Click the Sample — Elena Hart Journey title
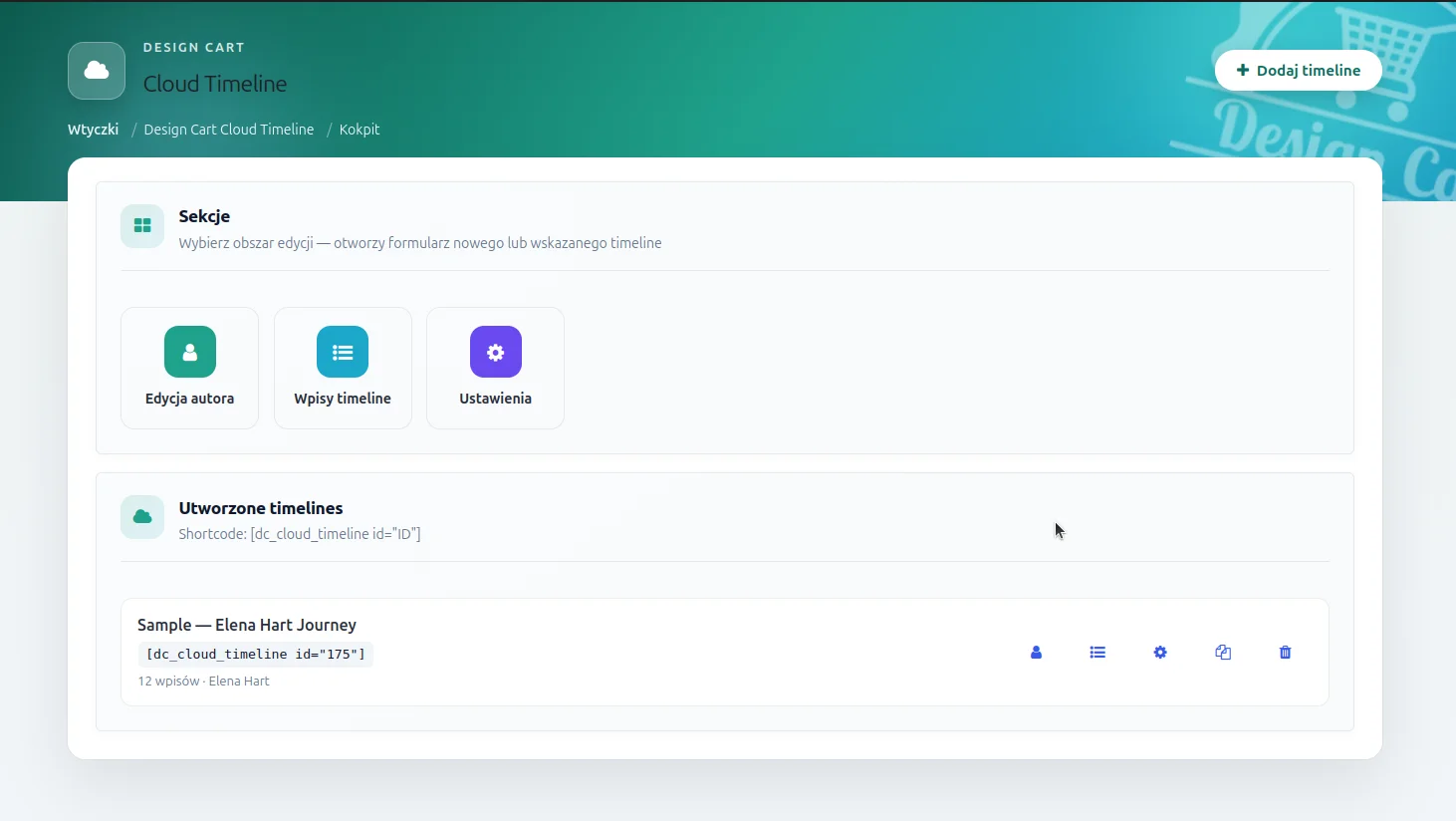Image resolution: width=1456 pixels, height=821 pixels. point(247,625)
